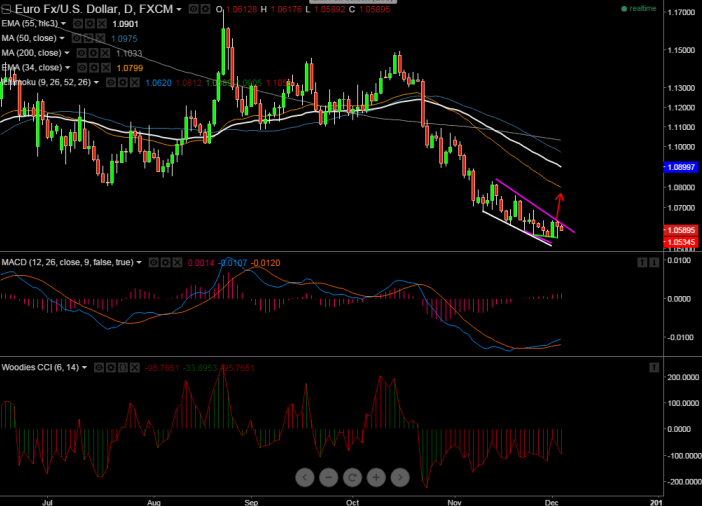702x506 pixels.
Task: Reset chart view with circular arrow button
Action: click(352, 478)
